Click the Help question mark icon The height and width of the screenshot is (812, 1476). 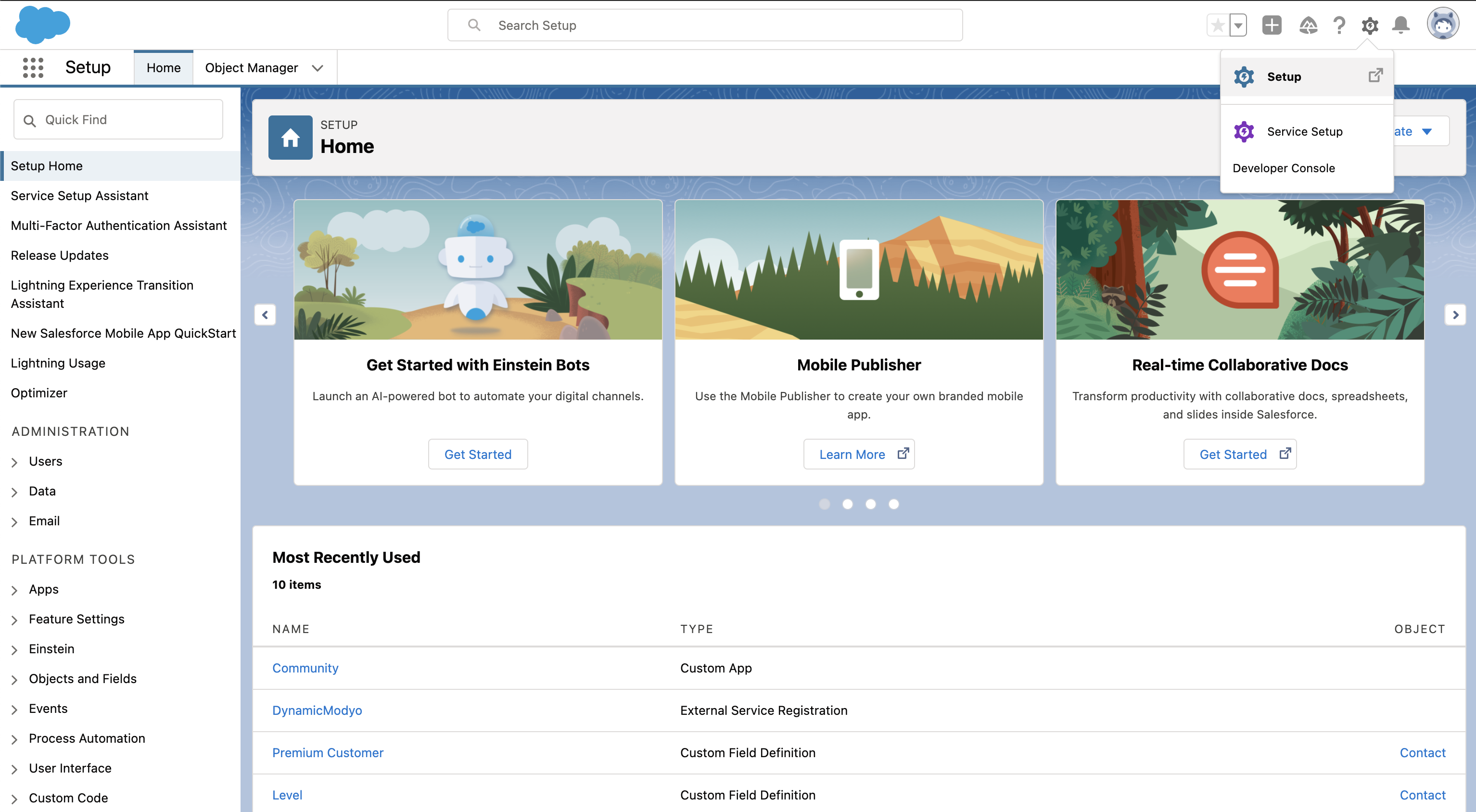1339,25
